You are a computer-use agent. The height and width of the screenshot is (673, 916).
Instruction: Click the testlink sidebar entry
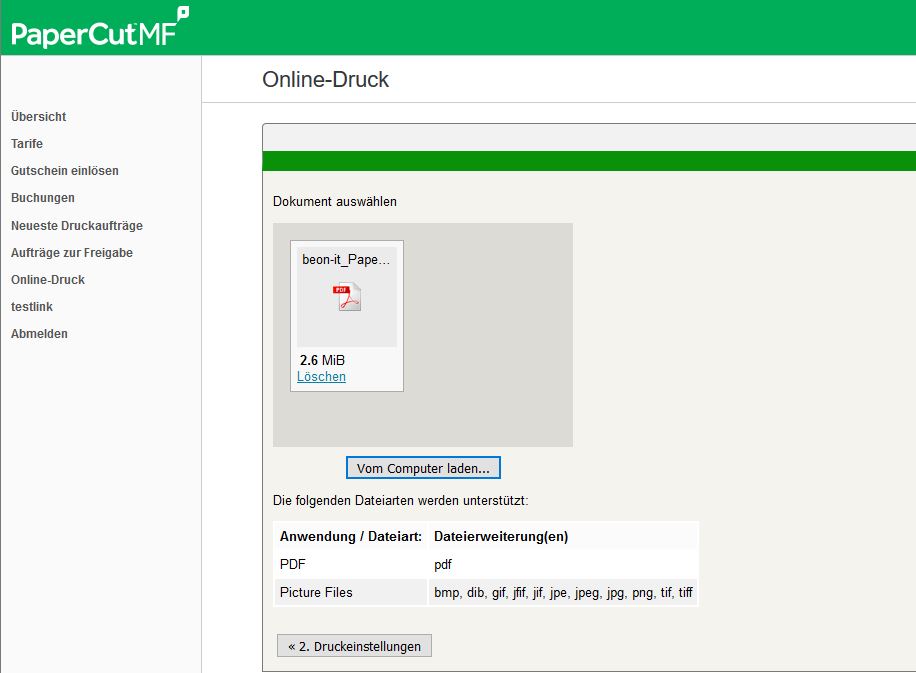[32, 307]
